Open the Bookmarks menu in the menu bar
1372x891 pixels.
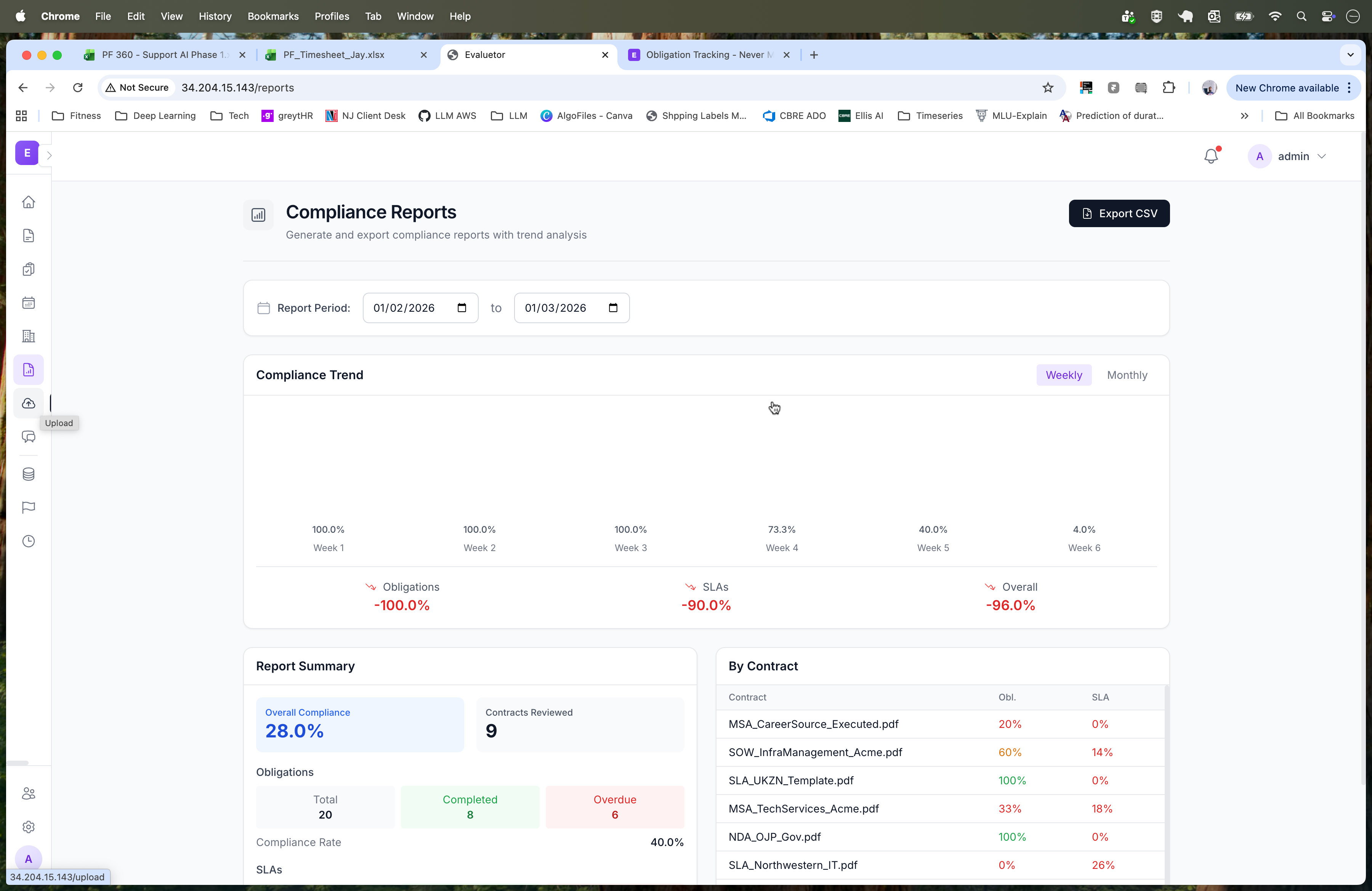[272, 16]
